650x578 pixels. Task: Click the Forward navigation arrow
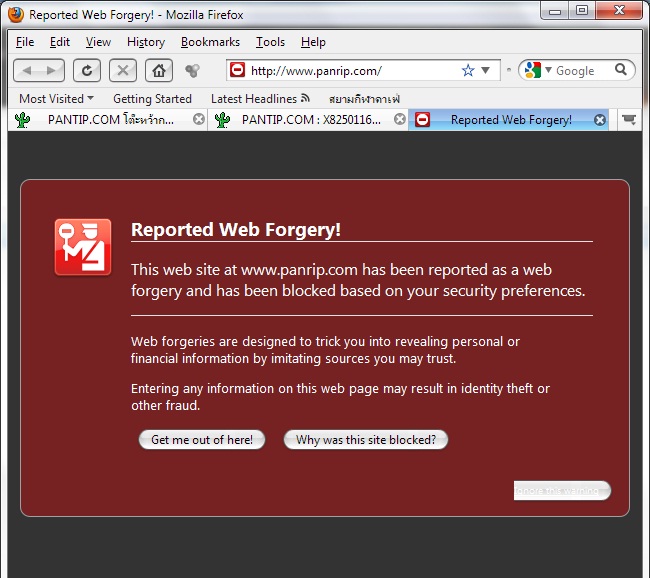(51, 70)
